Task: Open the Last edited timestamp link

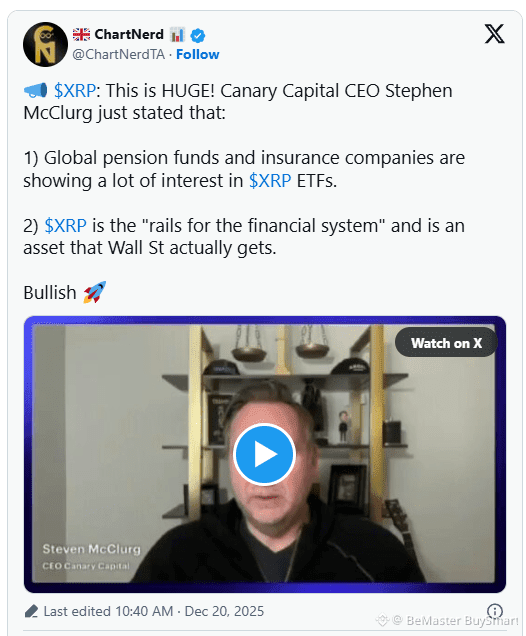Action: coord(154,611)
